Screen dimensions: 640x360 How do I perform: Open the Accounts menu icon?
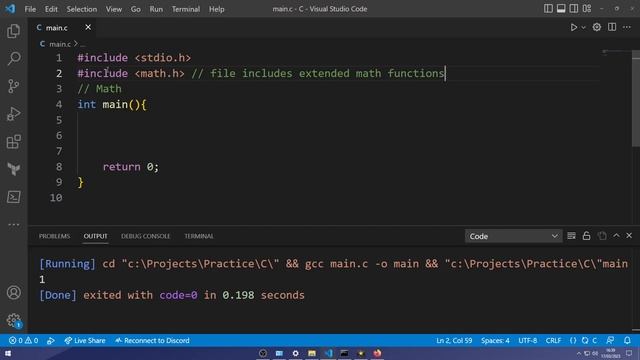click(x=13, y=293)
